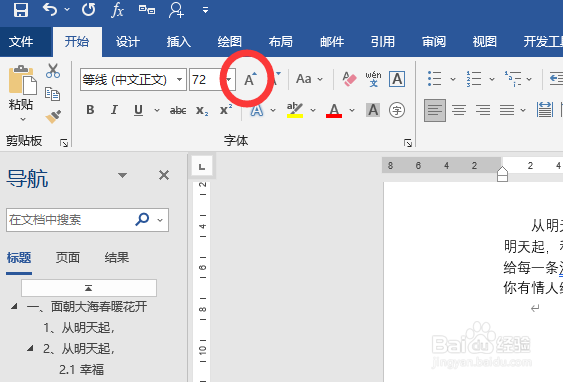Save the document with the floppy disk icon
Image resolution: width=563 pixels, height=382 pixels.
point(20,10)
